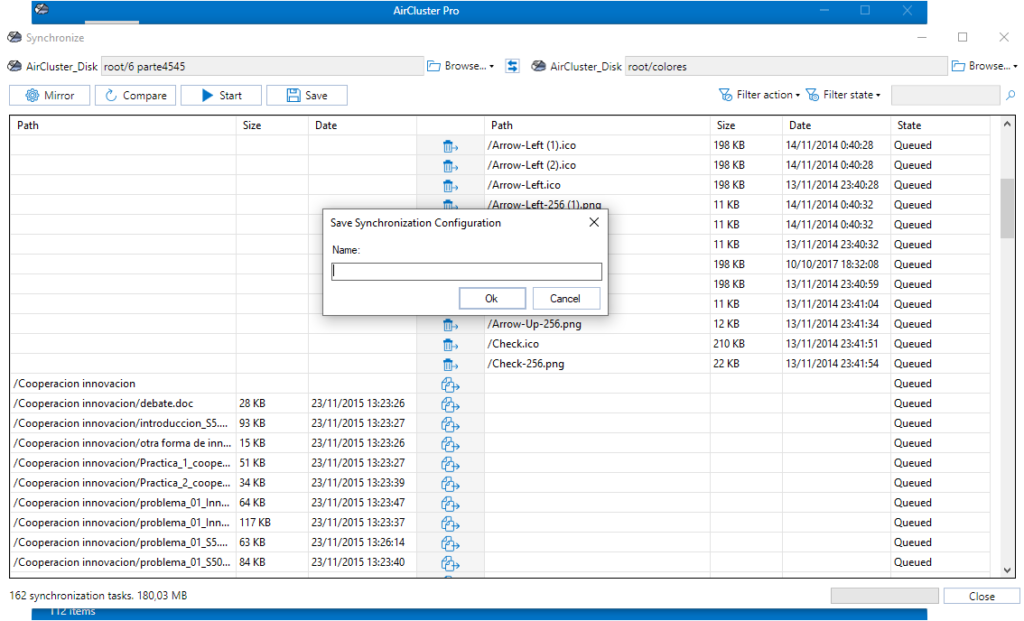Cancel the Save Synchronization Configuration dialog
This screenshot has height=621, width=1024.
pos(565,298)
